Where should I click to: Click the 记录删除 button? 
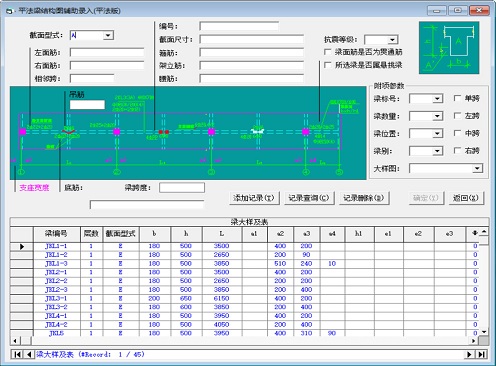pyautogui.click(x=364, y=198)
